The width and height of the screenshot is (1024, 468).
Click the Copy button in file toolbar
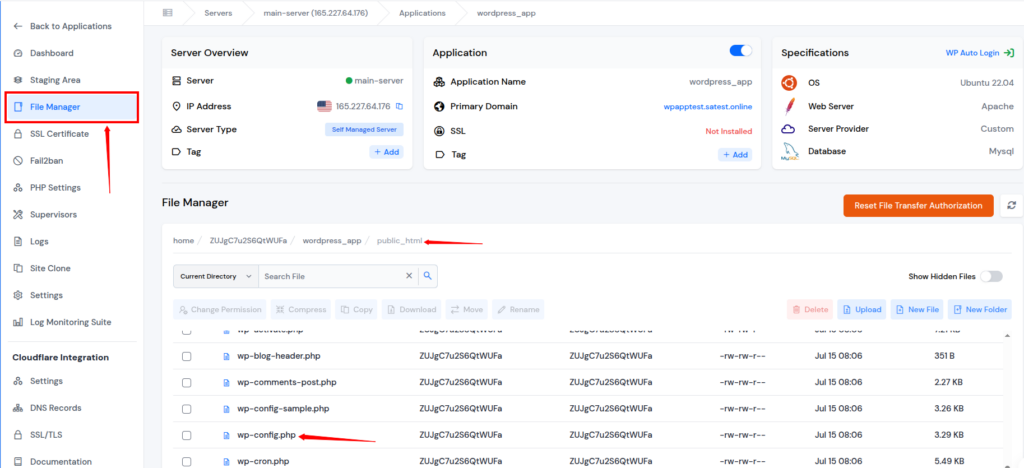[357, 309]
